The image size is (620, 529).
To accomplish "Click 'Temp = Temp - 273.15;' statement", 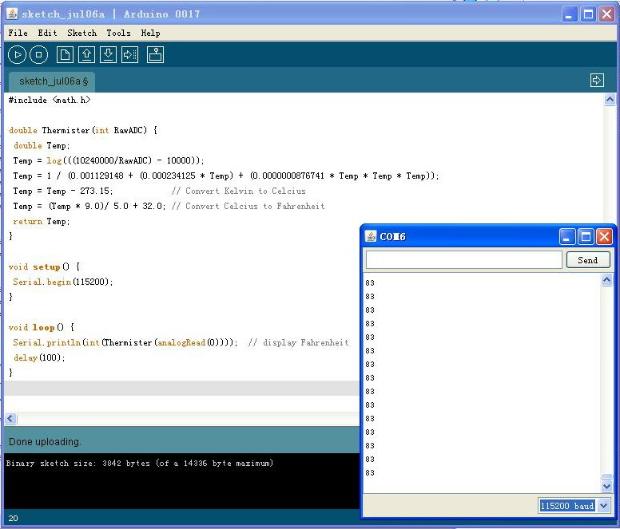I will (63, 191).
